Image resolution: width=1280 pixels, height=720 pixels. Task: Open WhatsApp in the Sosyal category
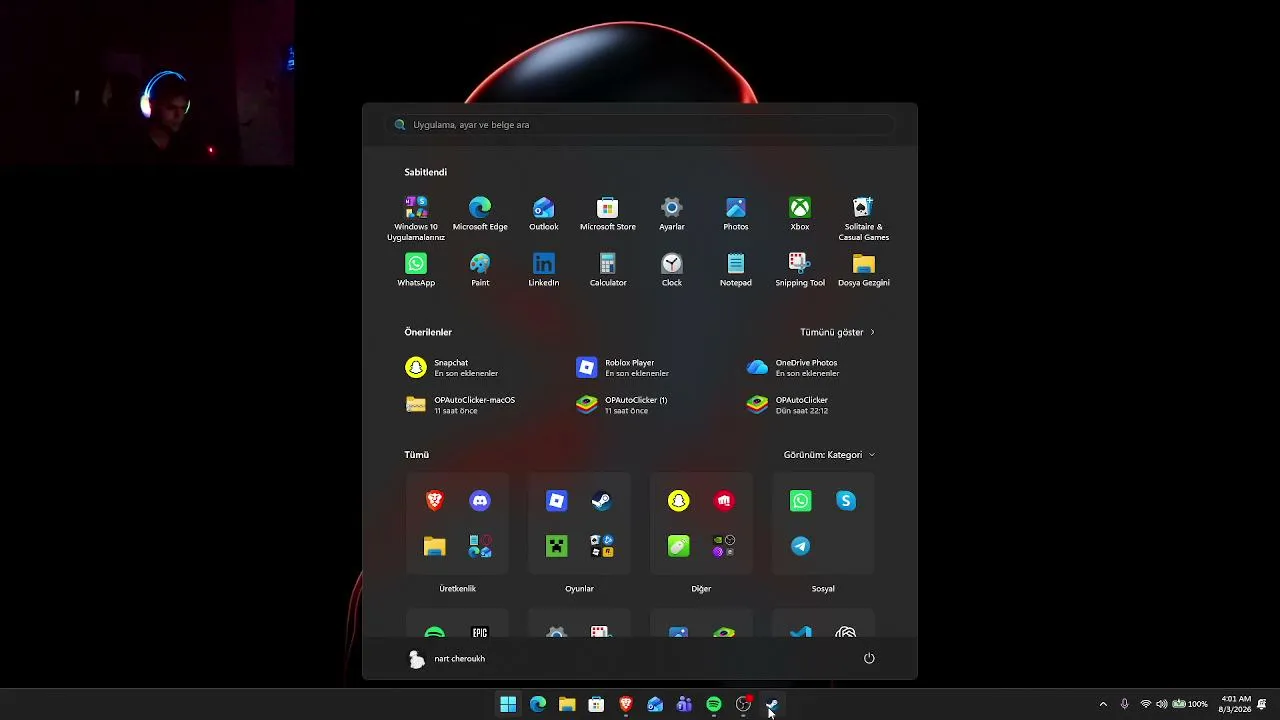[801, 500]
